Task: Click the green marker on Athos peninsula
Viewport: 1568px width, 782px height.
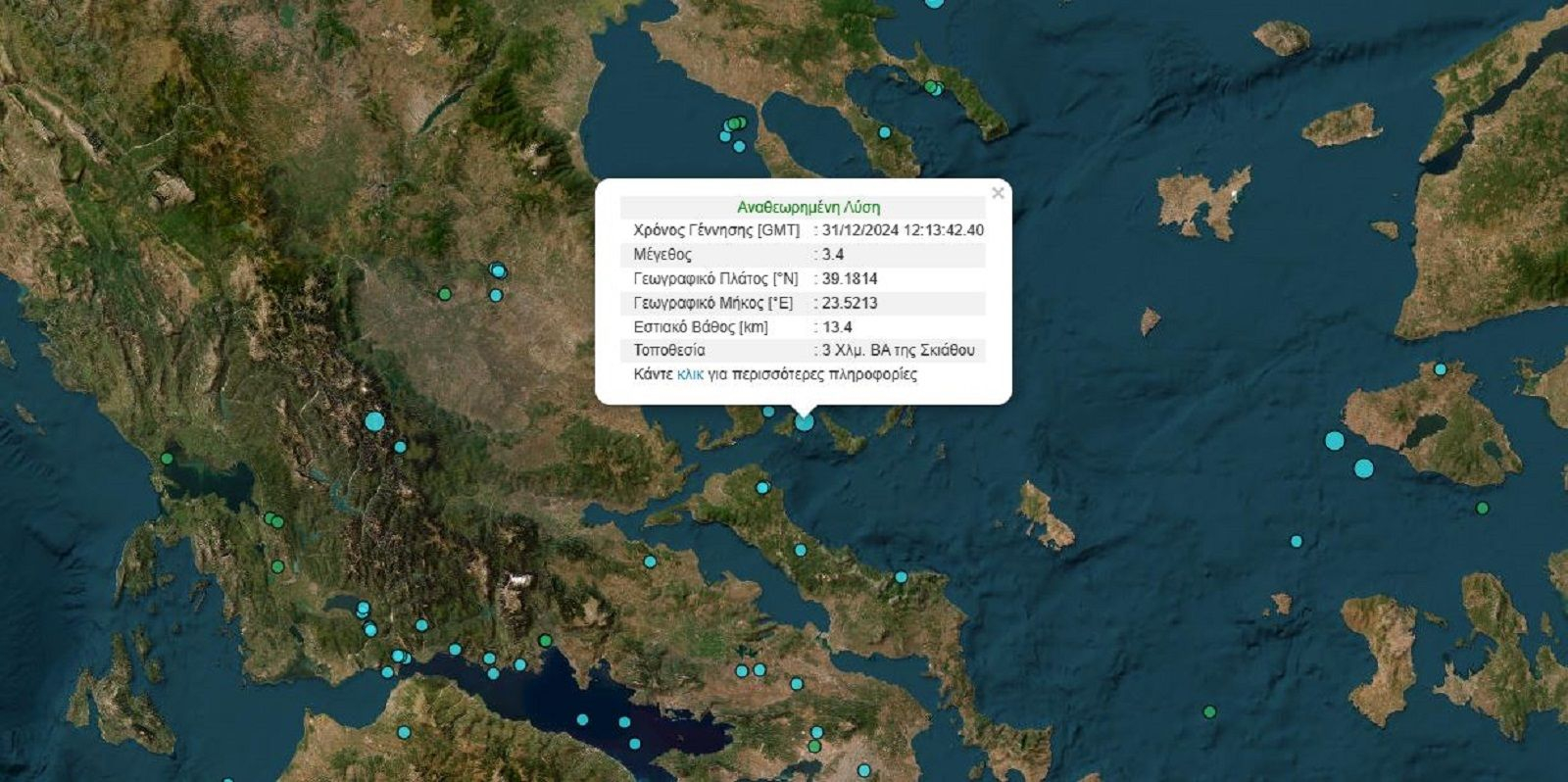Action: pos(931,87)
